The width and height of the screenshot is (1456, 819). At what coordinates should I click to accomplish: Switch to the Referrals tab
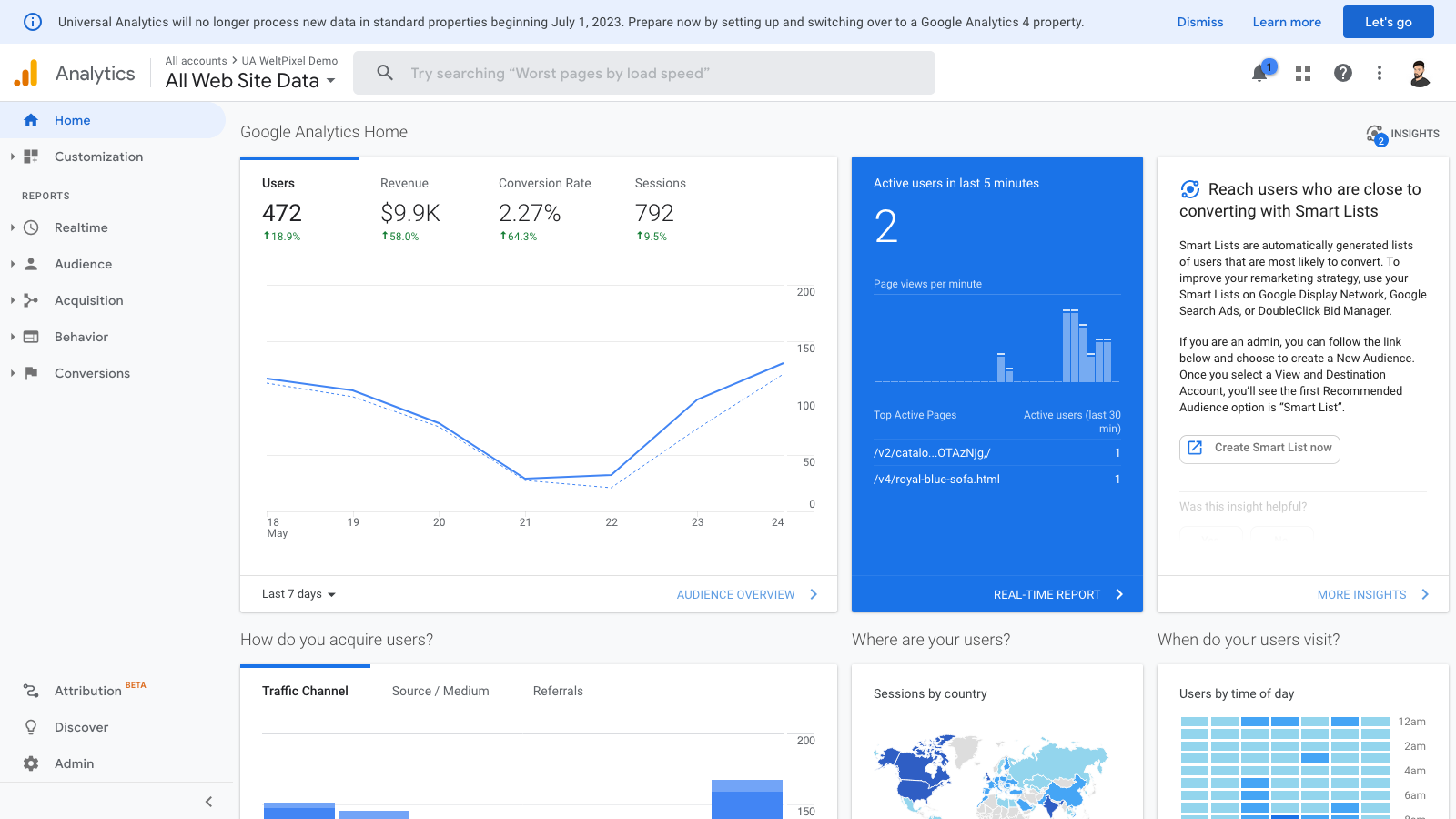point(558,691)
